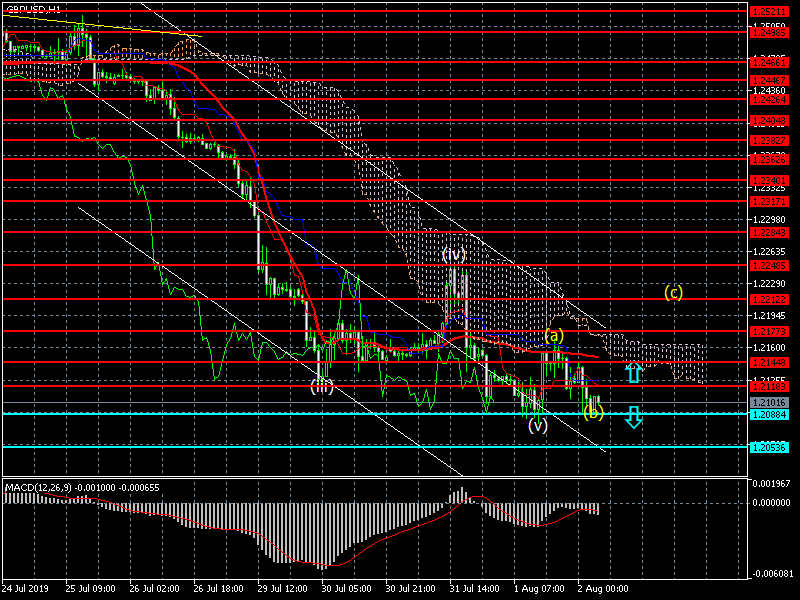Select the yellow (a) wave label

pyautogui.click(x=553, y=335)
